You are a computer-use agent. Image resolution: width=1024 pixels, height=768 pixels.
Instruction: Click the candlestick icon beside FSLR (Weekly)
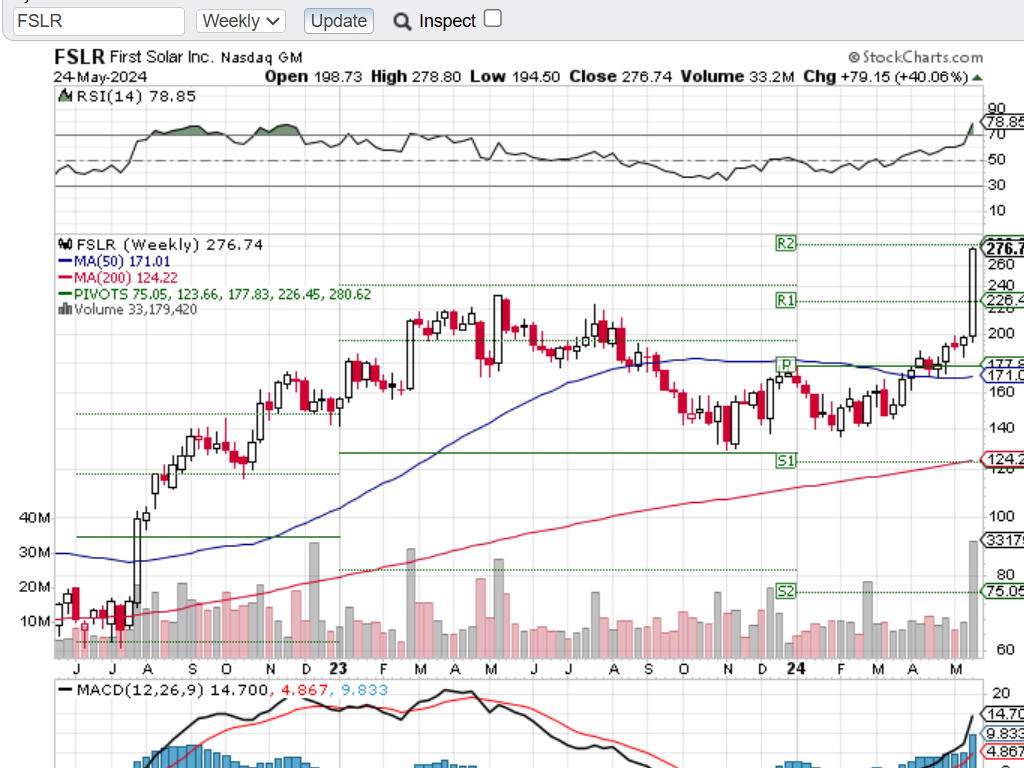[x=65, y=244]
